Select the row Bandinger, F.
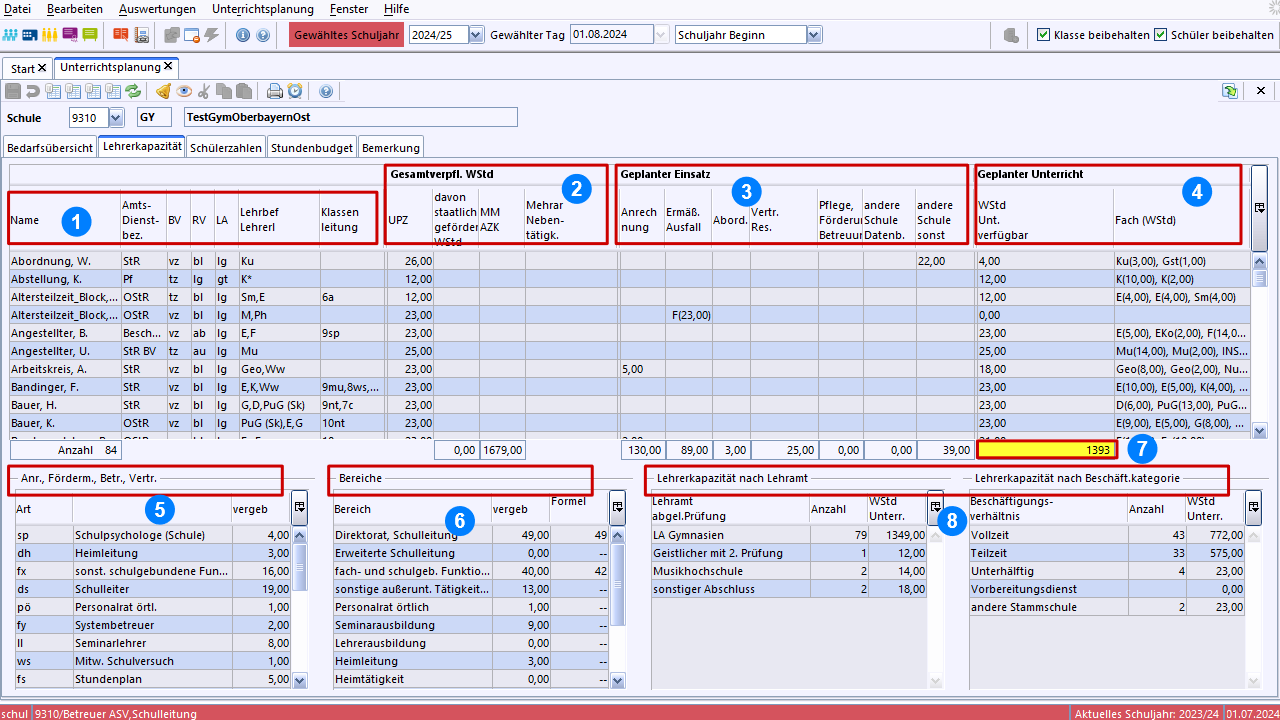Image resolution: width=1280 pixels, height=720 pixels. [x=630, y=387]
